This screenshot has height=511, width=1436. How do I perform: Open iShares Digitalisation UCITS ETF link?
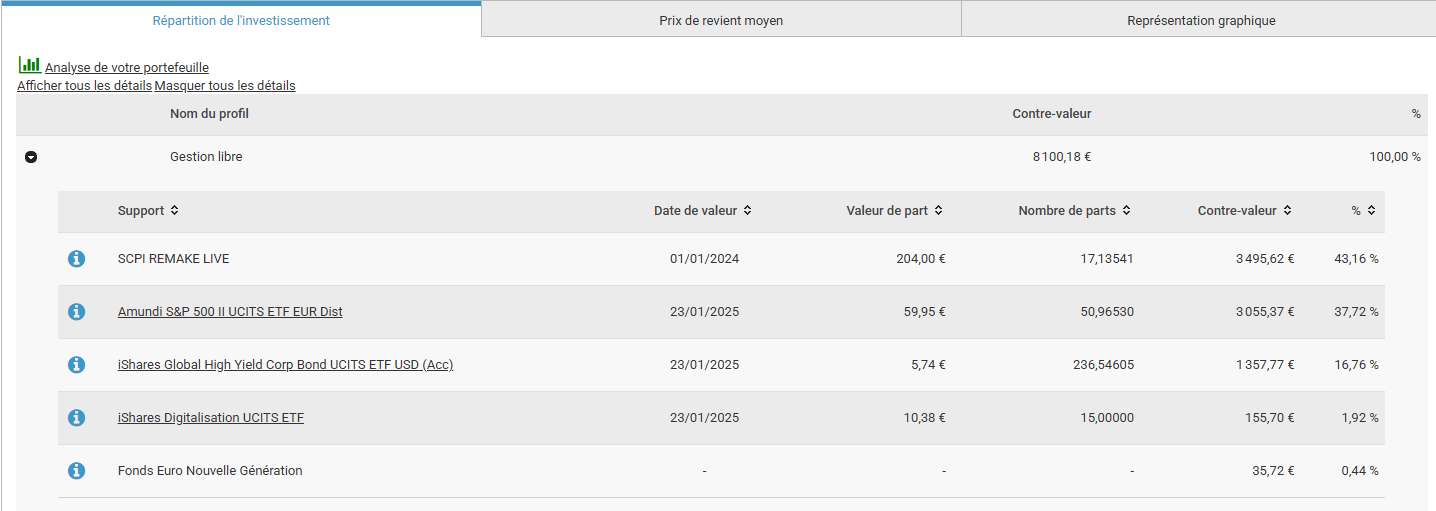click(x=210, y=418)
